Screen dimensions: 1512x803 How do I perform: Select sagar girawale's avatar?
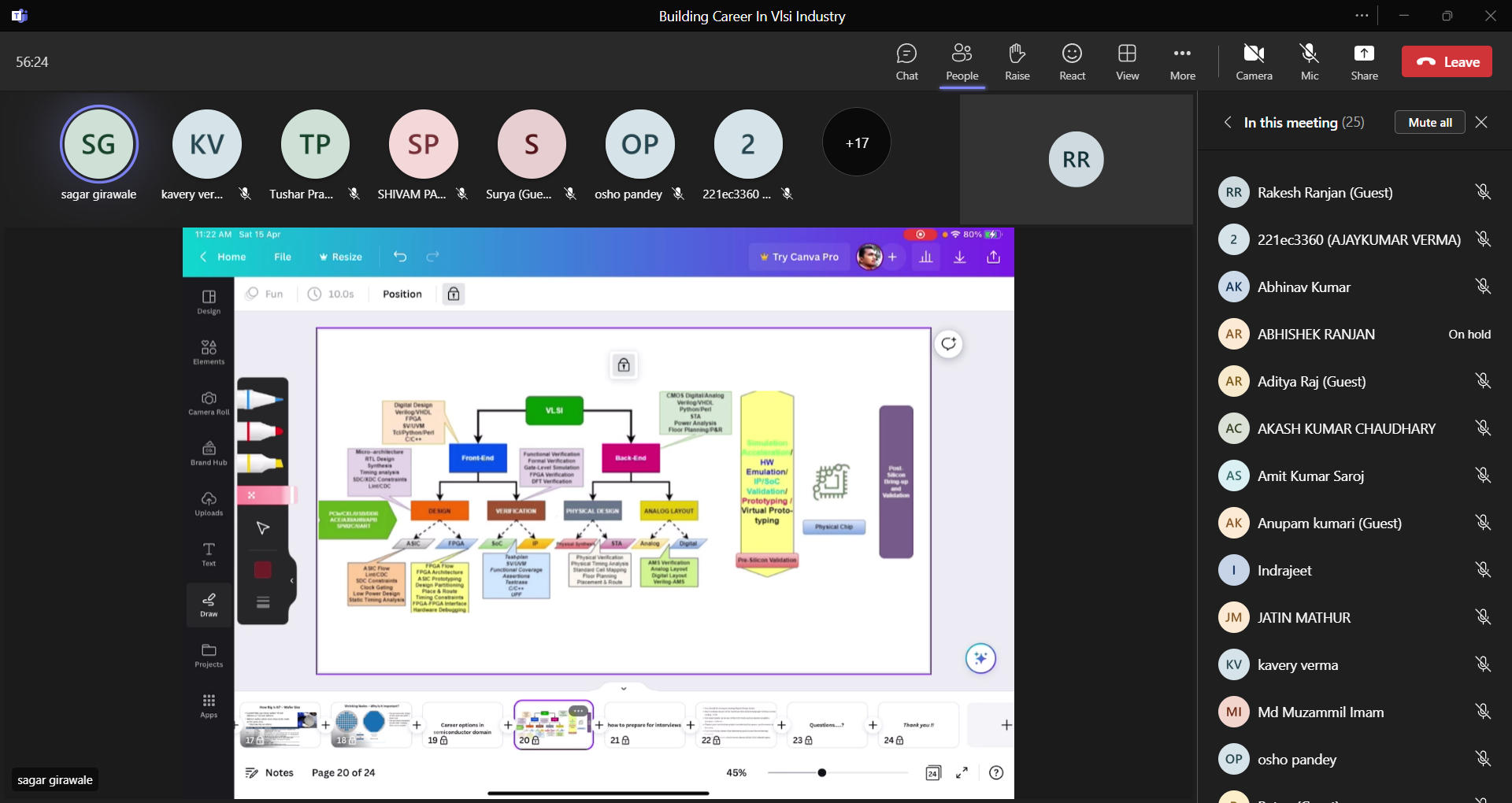[x=99, y=144]
